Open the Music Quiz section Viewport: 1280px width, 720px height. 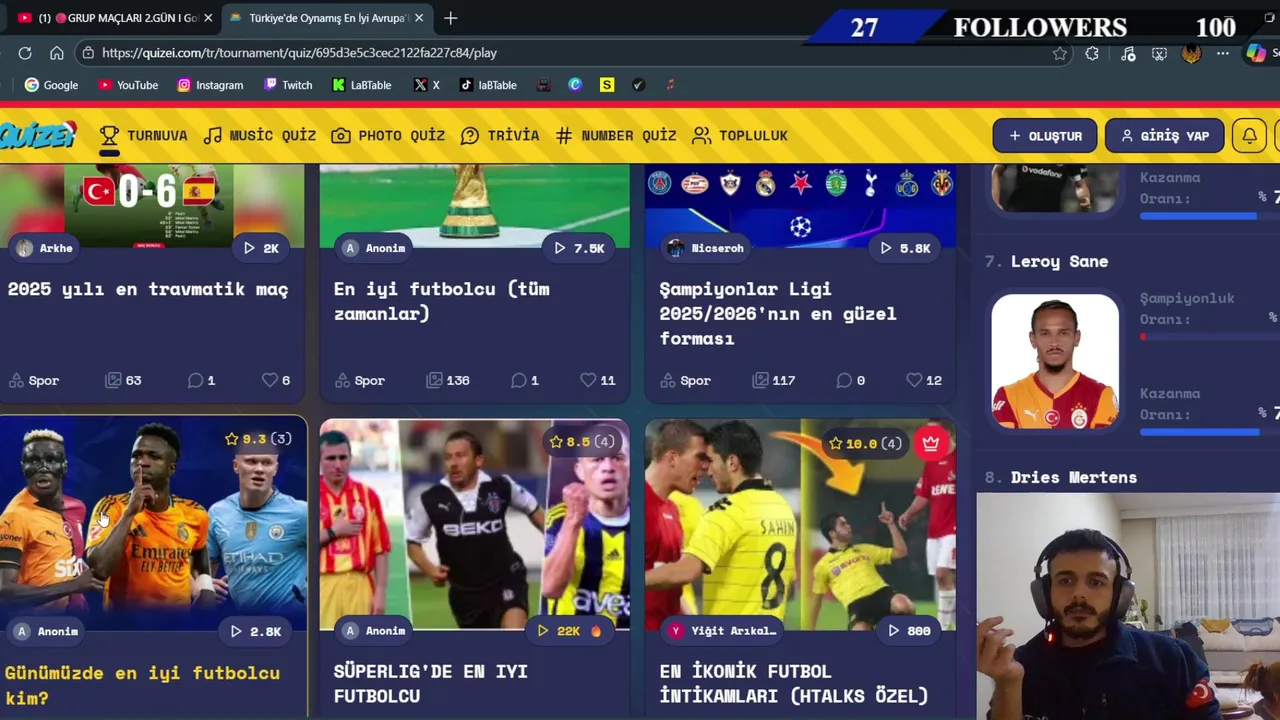point(259,136)
